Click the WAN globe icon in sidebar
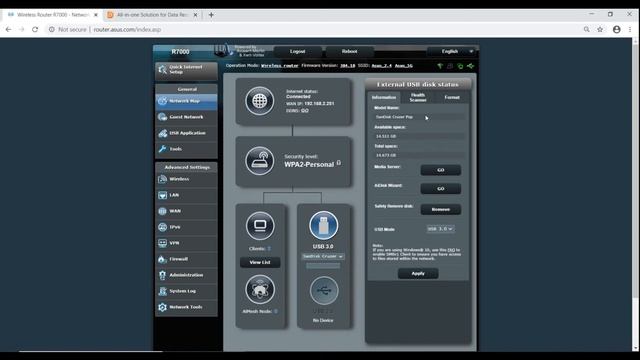Screen dimensions: 640x360 (x=162, y=211)
